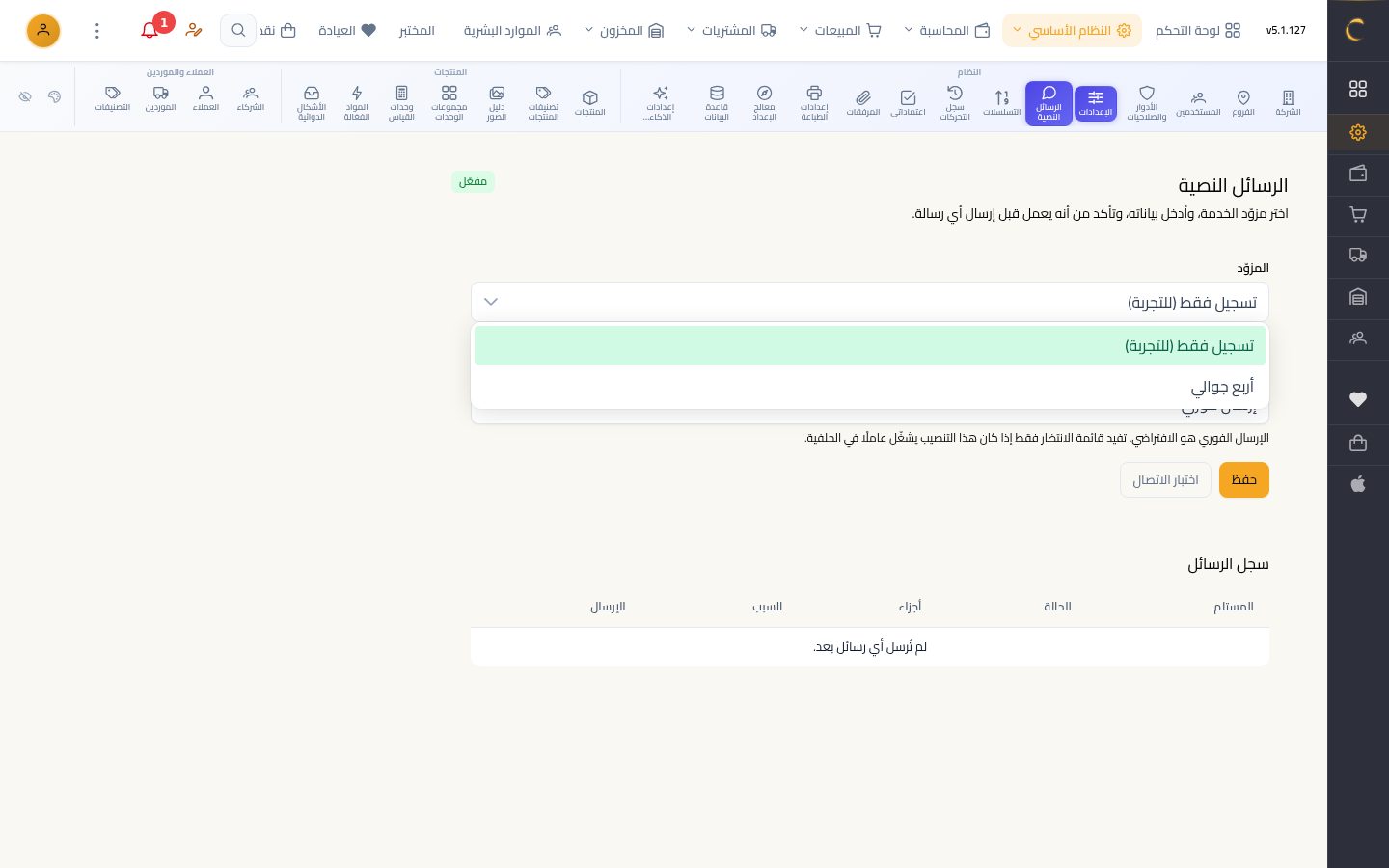Viewport: 1389px width, 868px height.
Task: Expand the المحاسبة top menu
Action: [947, 30]
